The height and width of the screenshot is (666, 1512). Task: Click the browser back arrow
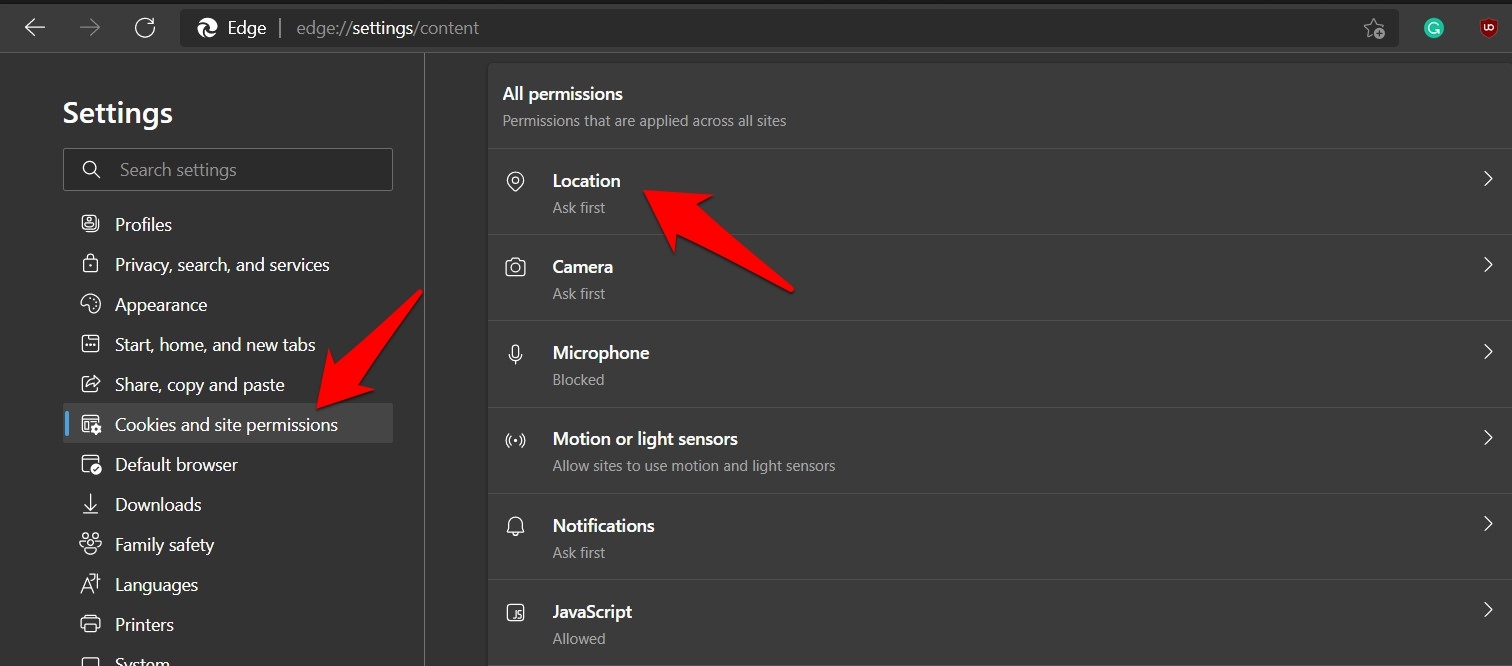coord(35,28)
